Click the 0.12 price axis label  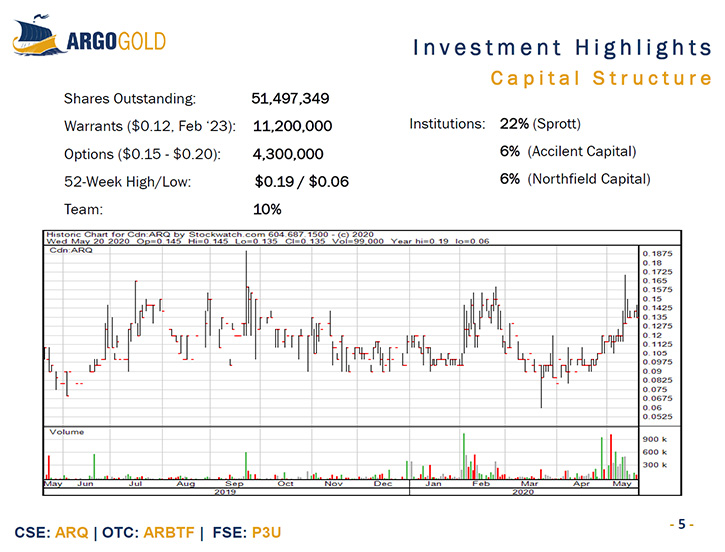pyautogui.click(x=652, y=335)
